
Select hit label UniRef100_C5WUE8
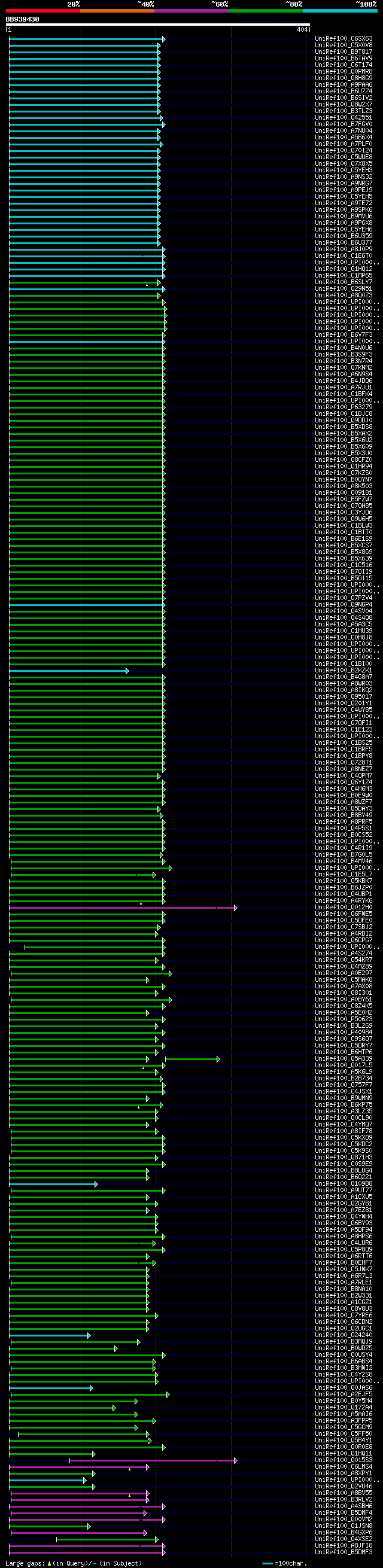pyautogui.click(x=344, y=158)
